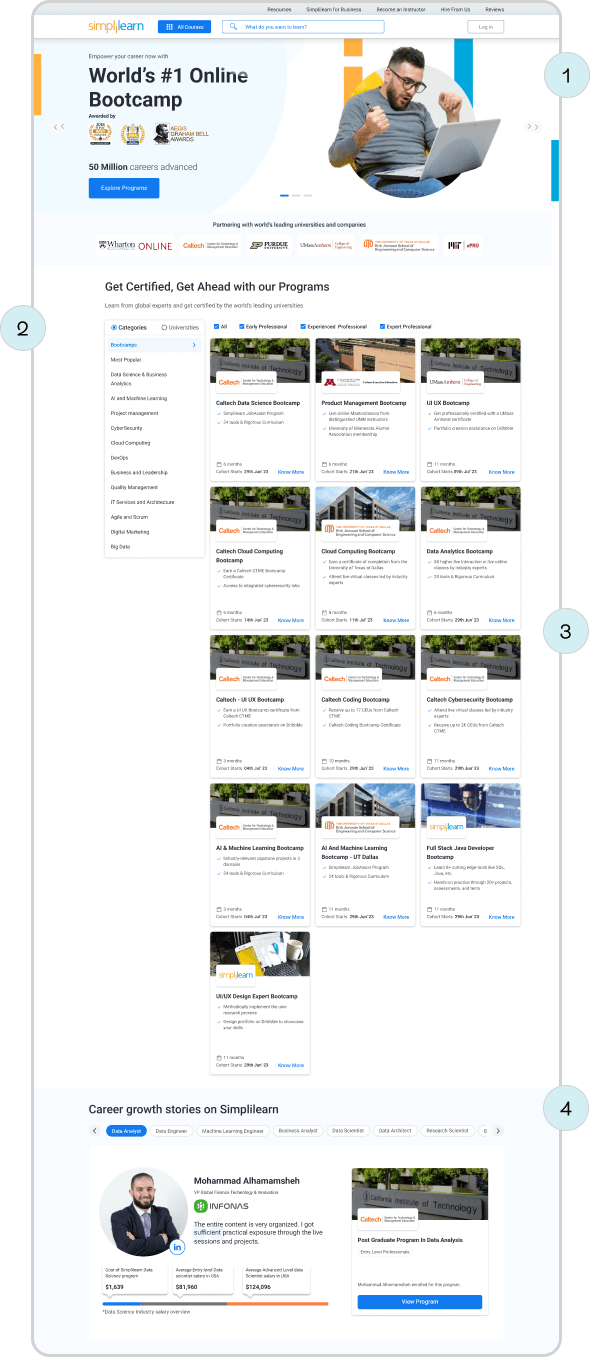
Task: Click the UT Dallas partner logo in partner strip
Action: [x=399, y=245]
